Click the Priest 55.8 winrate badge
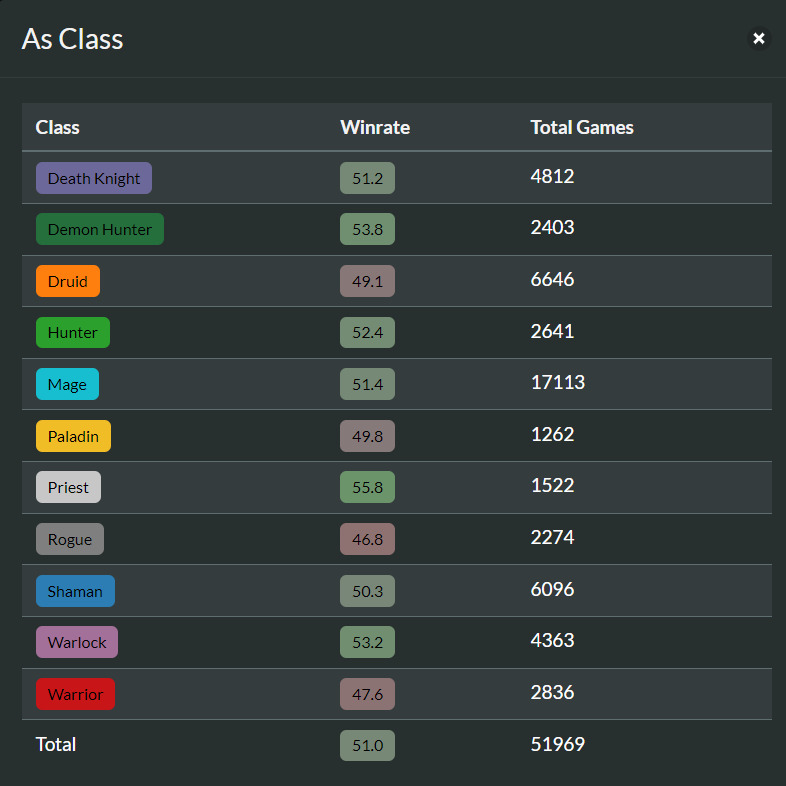Image resolution: width=786 pixels, height=786 pixels. 367,487
